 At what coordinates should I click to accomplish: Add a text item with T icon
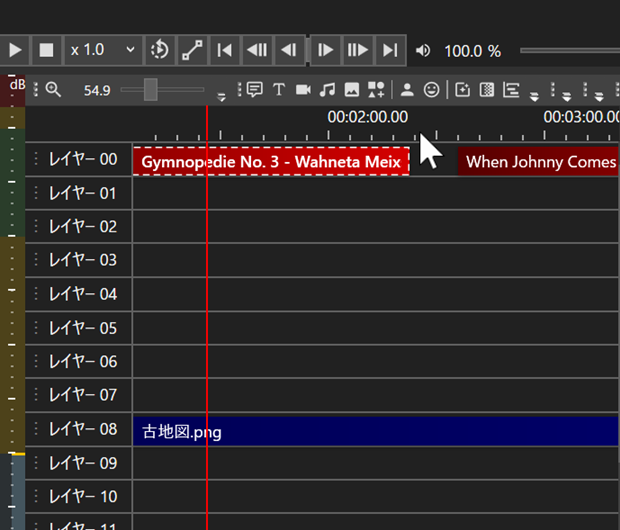279,90
